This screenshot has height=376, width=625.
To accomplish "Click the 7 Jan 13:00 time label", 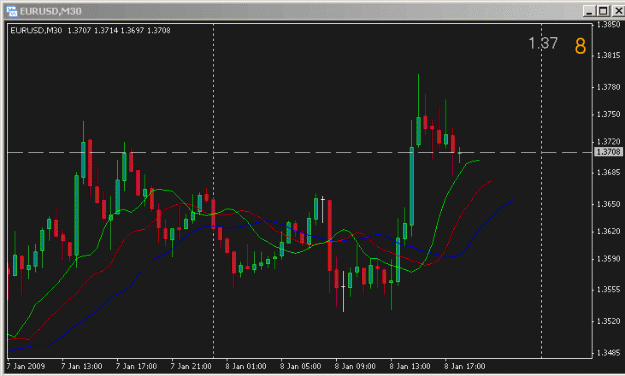I will (82, 366).
